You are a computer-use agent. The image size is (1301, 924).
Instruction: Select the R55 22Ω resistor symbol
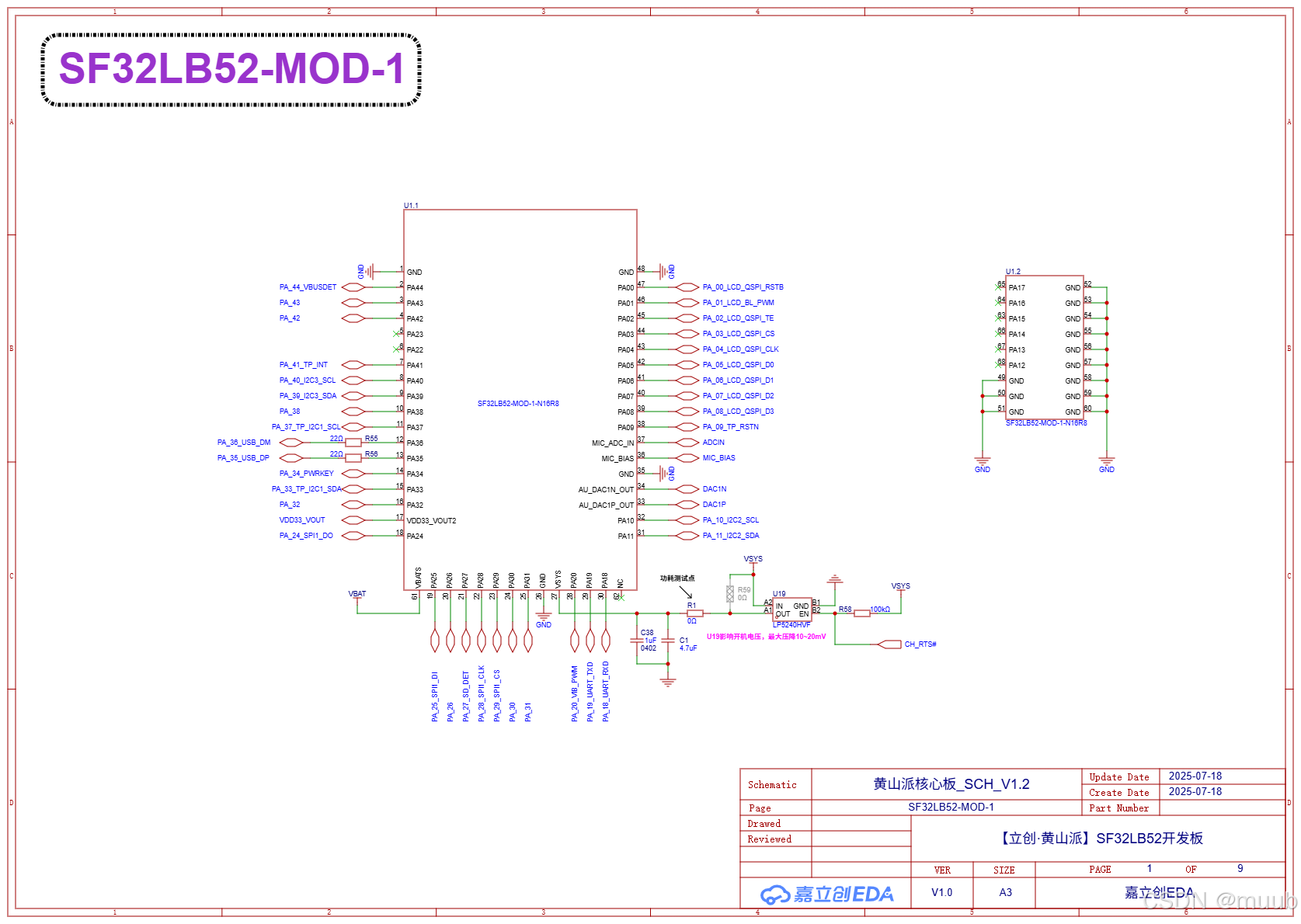(353, 443)
